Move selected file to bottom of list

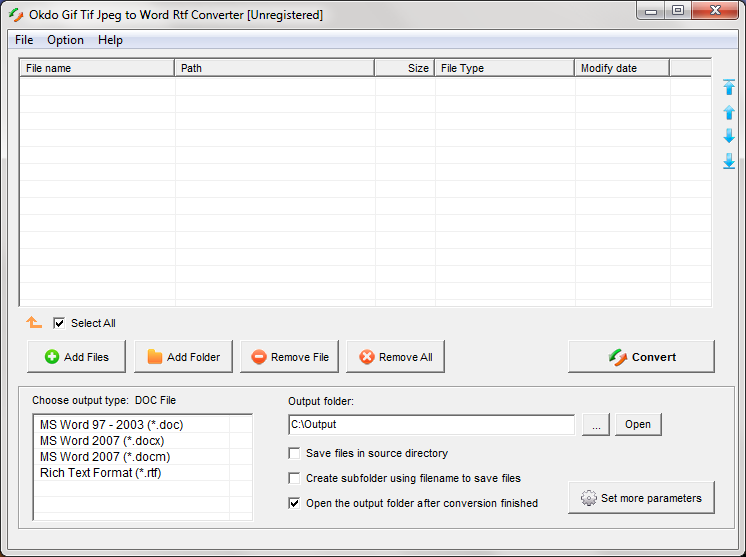pos(729,161)
